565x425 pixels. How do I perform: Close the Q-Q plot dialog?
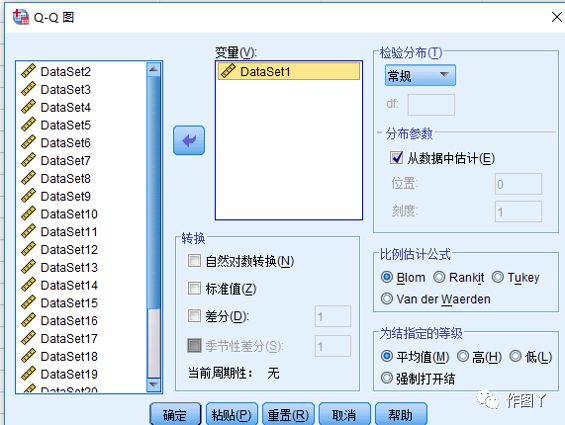click(557, 17)
